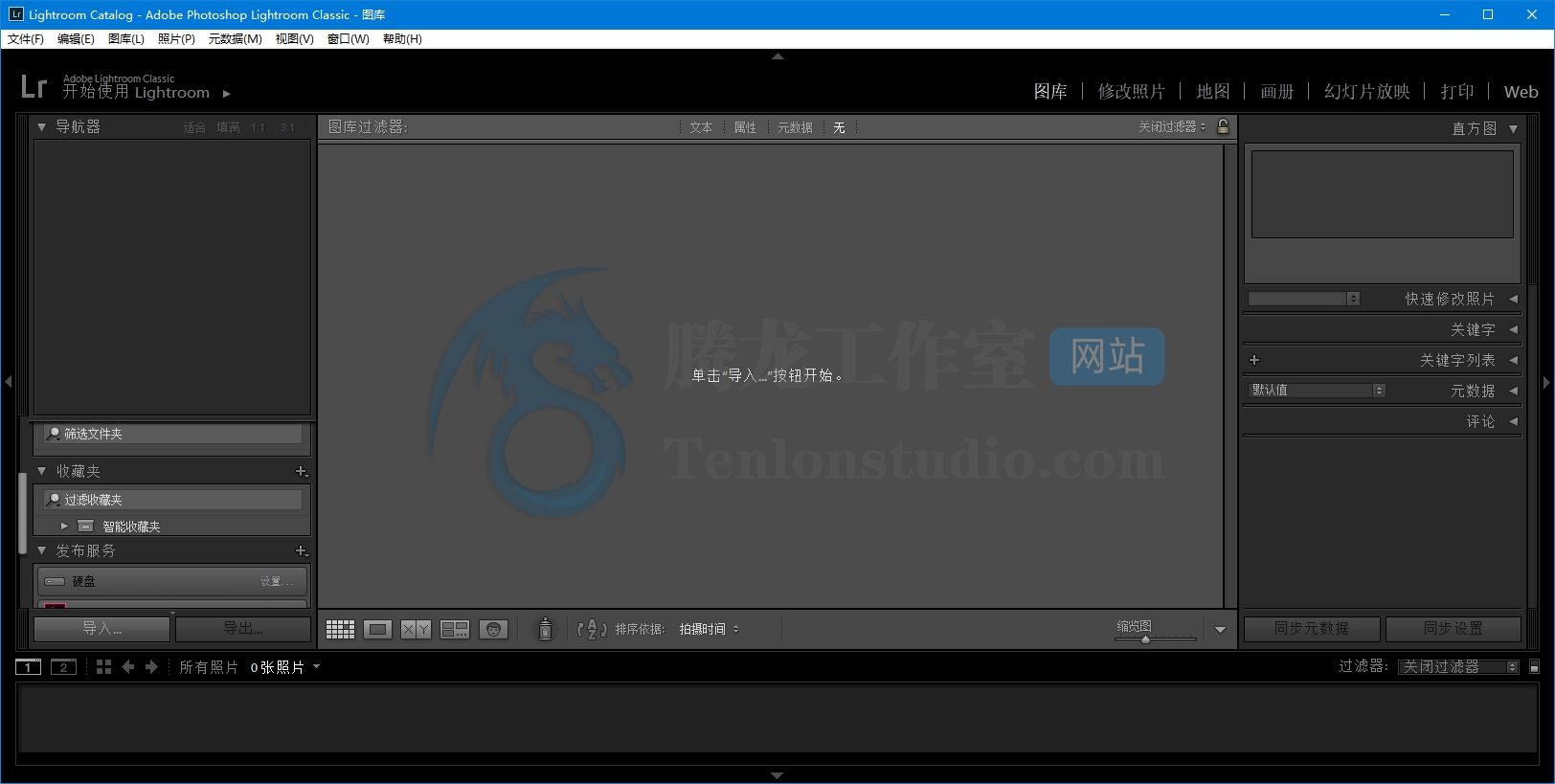Click Sync Metadata button

pyautogui.click(x=1312, y=628)
